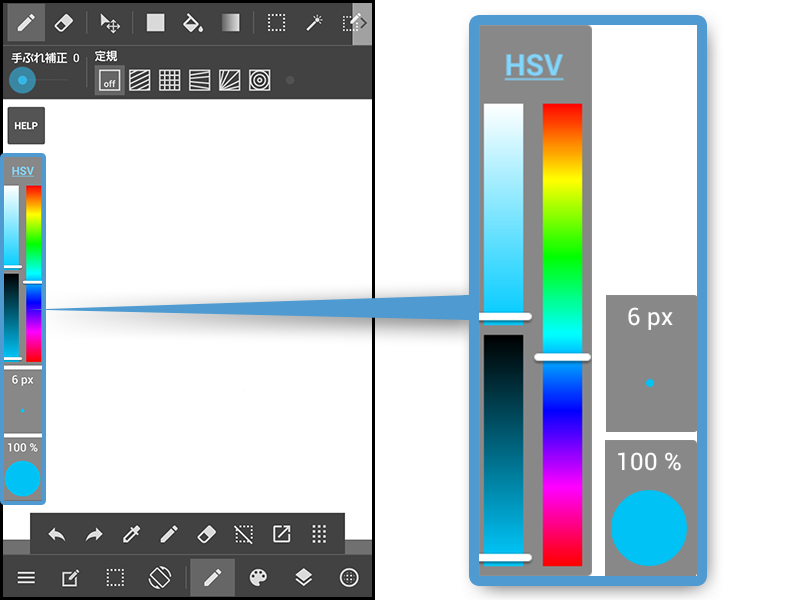Click the small dark value bar in left panel
The width and height of the screenshot is (800, 600).
[11, 316]
